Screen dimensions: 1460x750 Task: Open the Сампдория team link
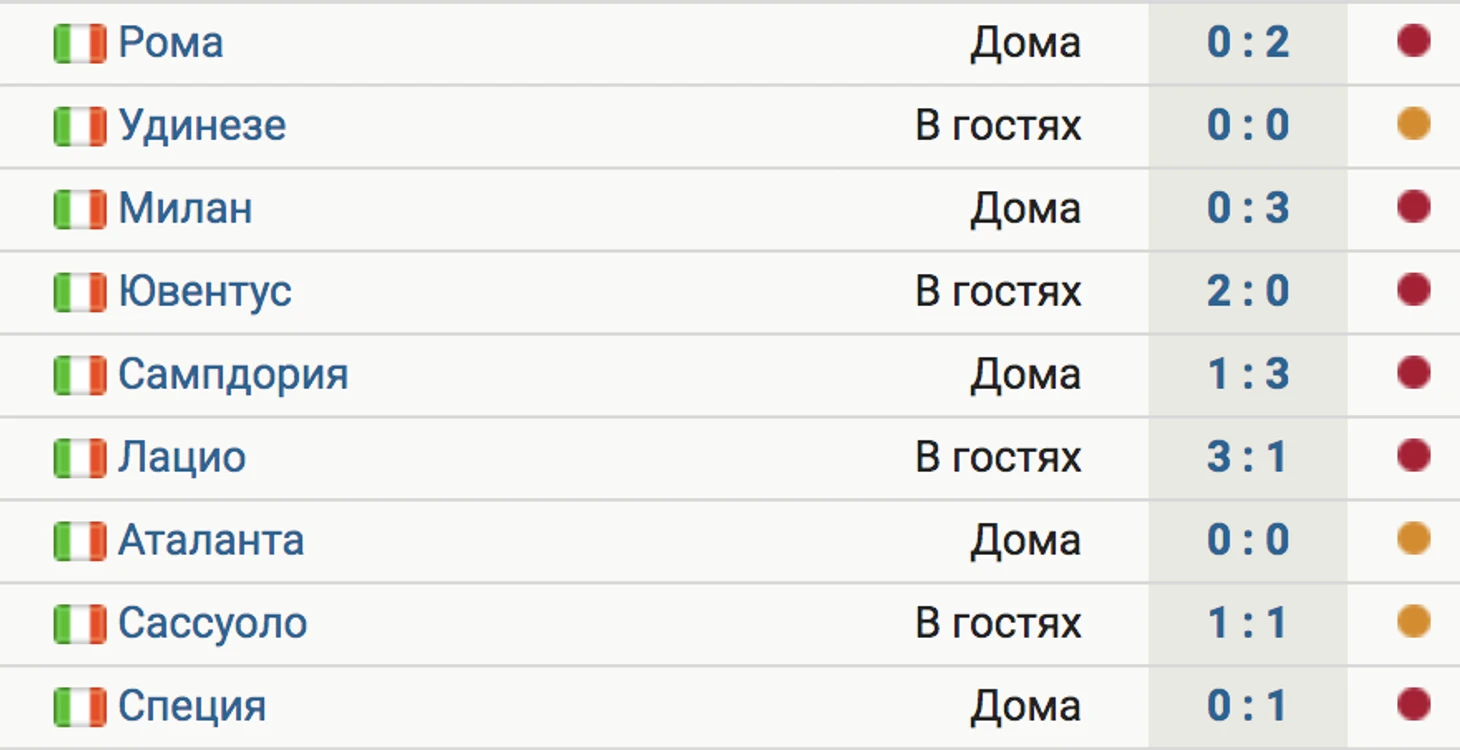coord(233,375)
